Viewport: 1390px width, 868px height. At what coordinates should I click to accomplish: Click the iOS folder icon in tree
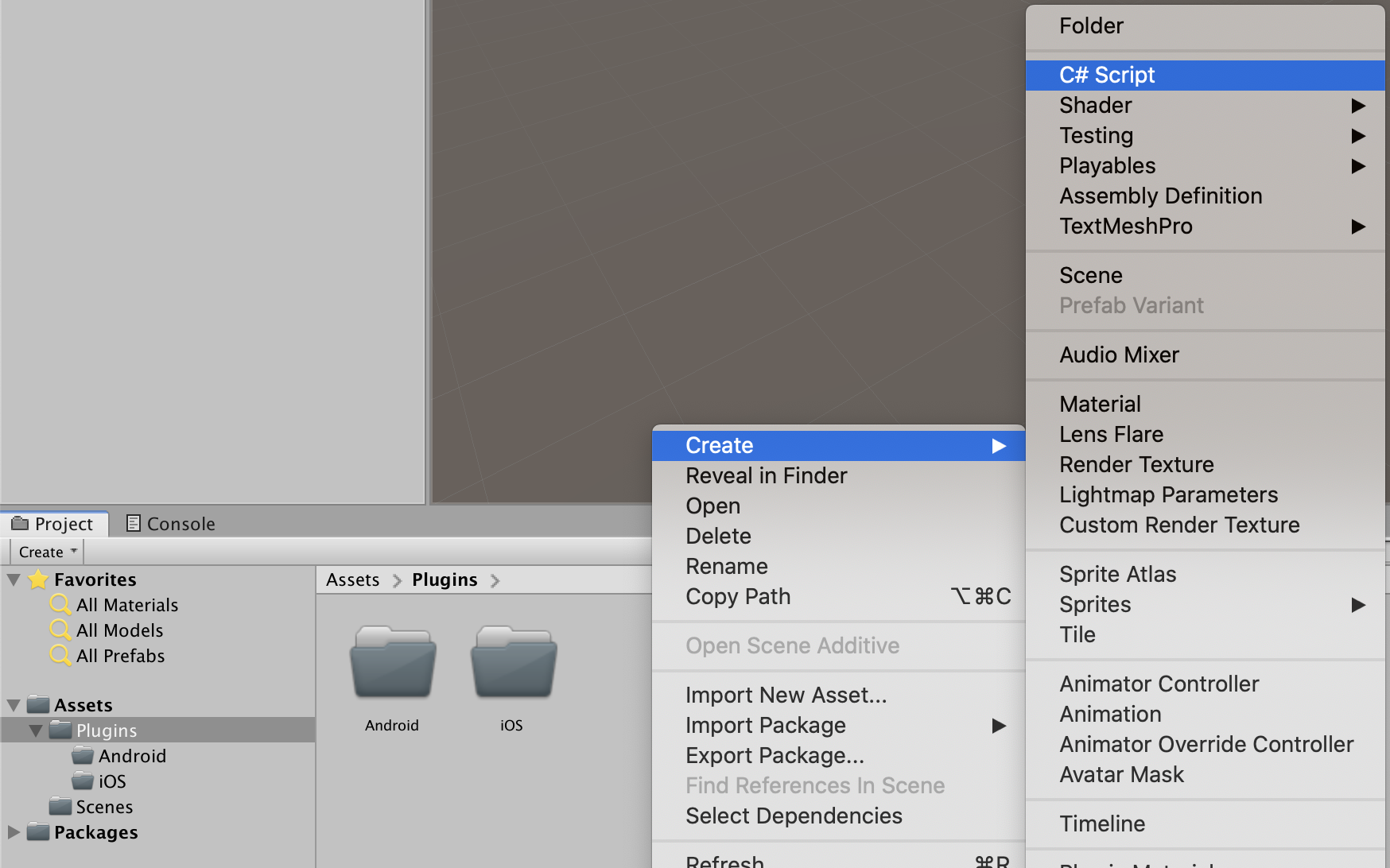[83, 781]
